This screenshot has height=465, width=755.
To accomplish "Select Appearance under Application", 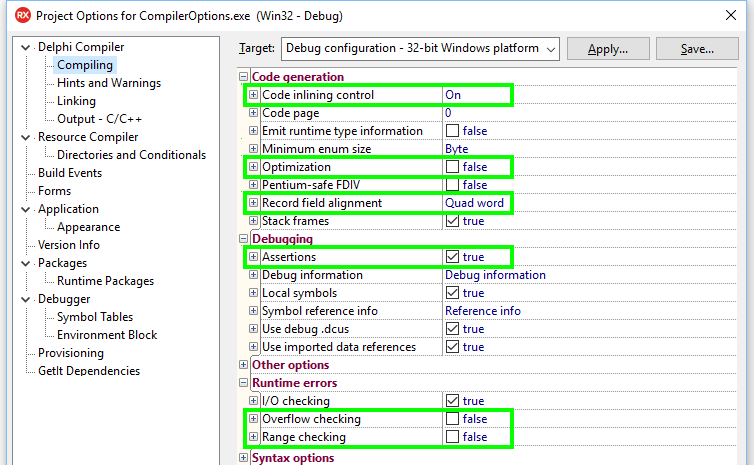I will 89,227.
